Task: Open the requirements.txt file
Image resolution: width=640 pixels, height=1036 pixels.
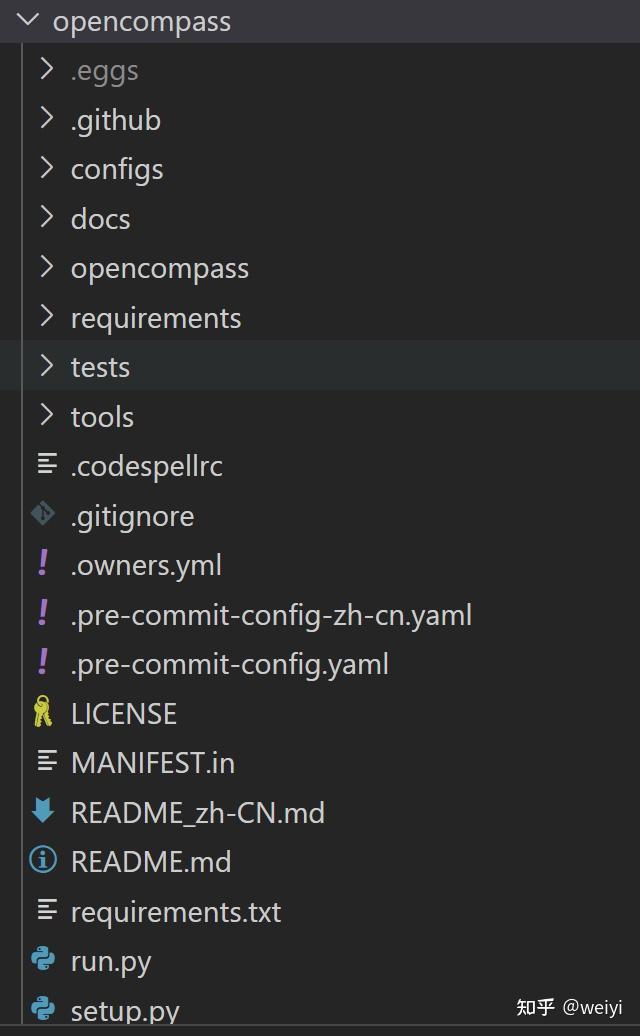Action: point(176,911)
